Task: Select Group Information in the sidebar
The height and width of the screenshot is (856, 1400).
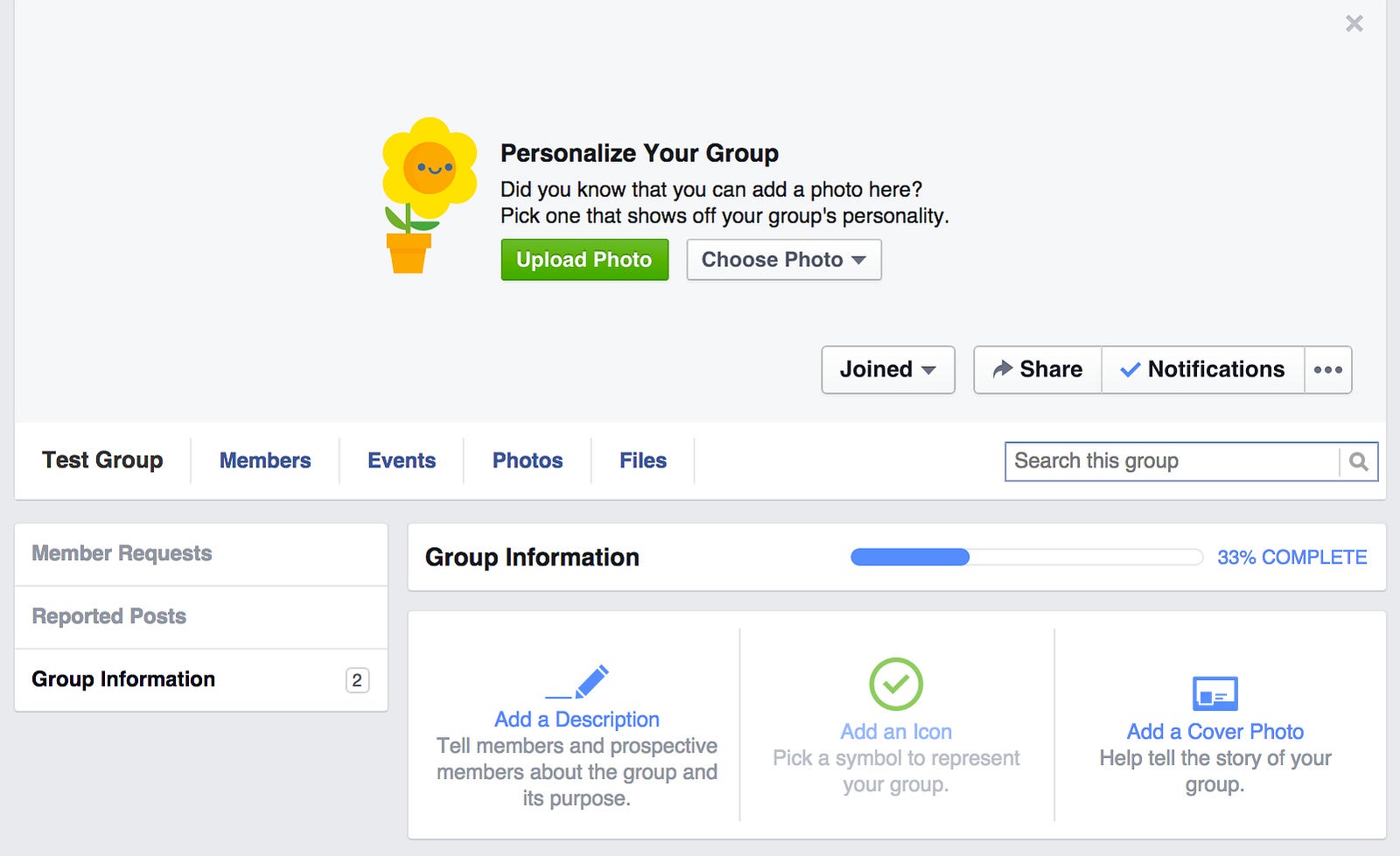Action: [x=201, y=680]
